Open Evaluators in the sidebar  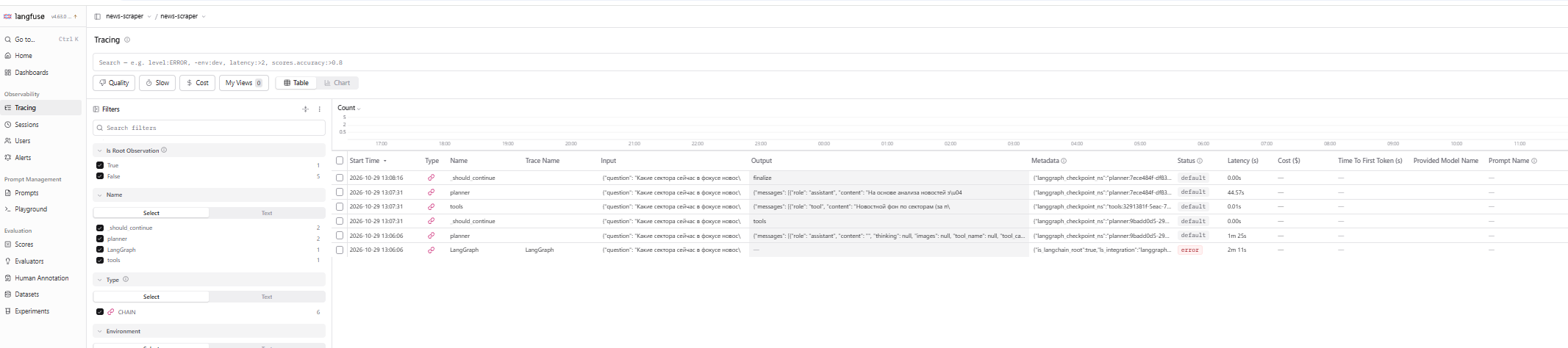(29, 261)
